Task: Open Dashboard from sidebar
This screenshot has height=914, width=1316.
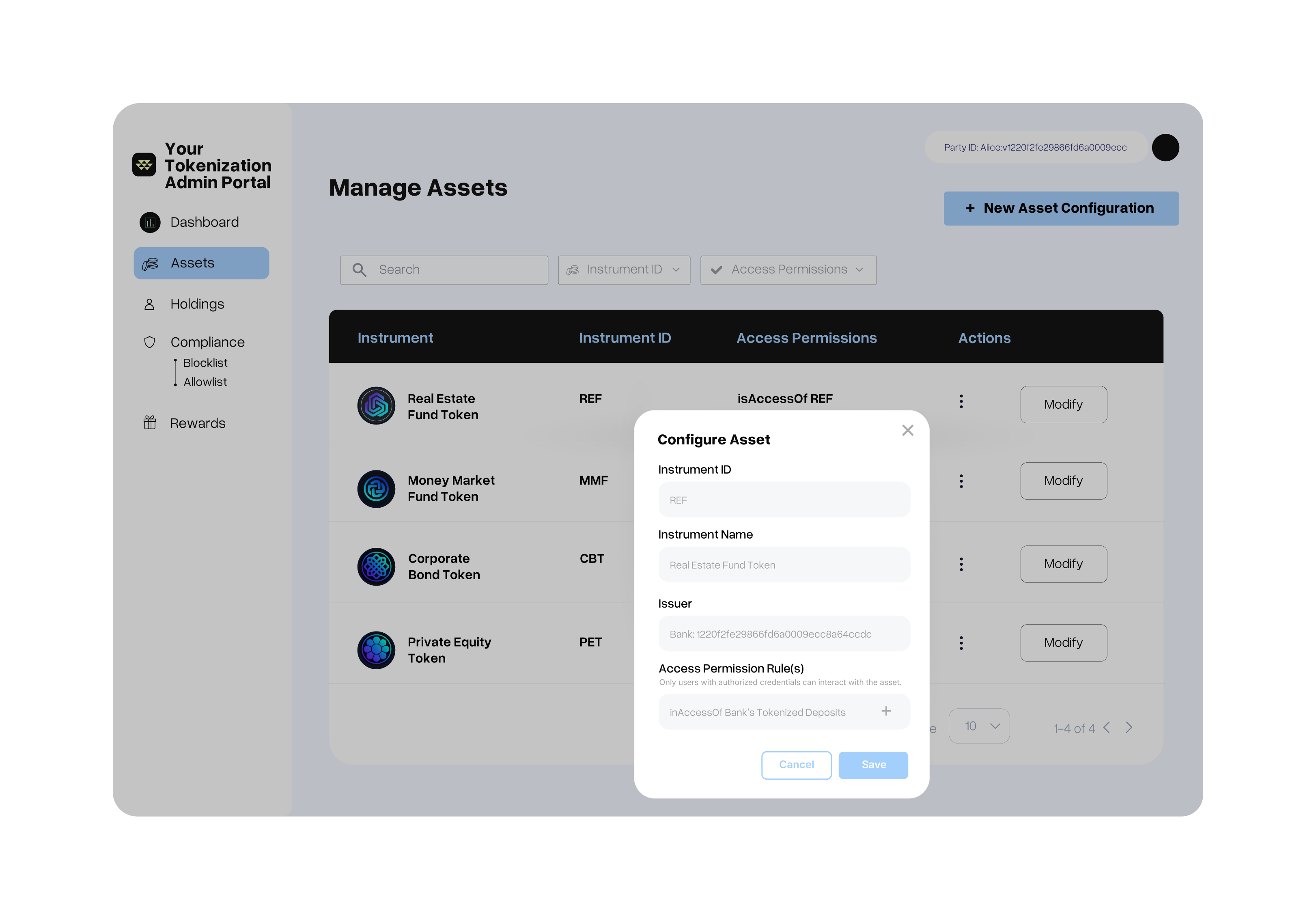Action: [x=189, y=222]
